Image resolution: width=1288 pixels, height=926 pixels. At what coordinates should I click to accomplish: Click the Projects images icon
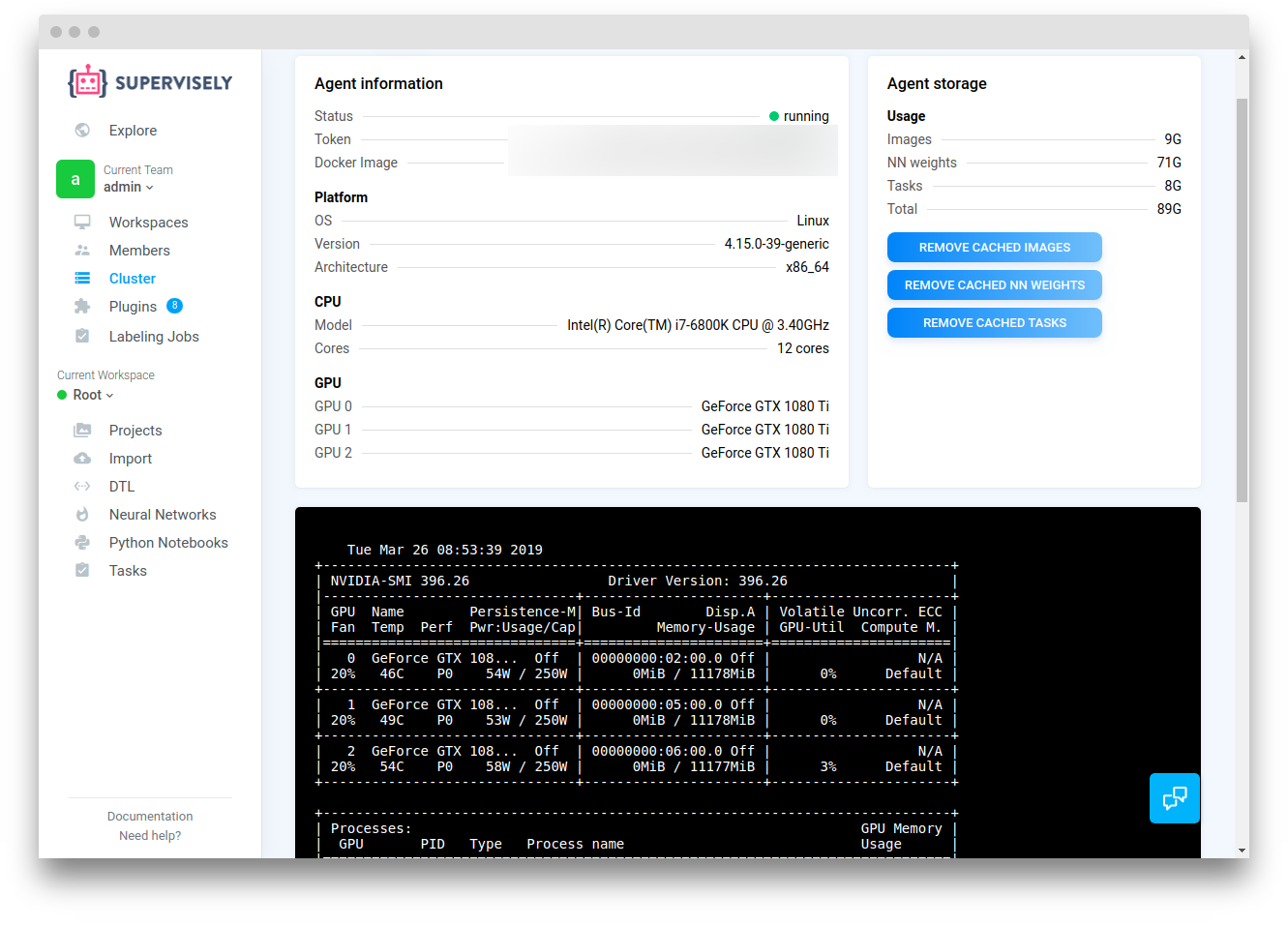[x=82, y=431]
